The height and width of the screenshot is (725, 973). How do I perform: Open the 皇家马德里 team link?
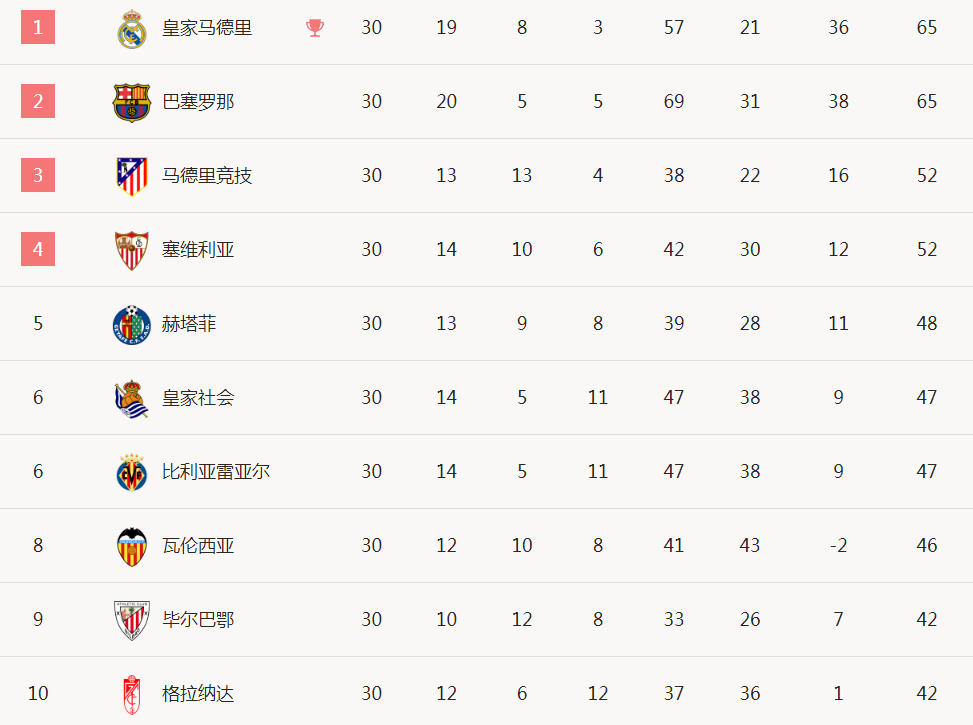(207, 28)
